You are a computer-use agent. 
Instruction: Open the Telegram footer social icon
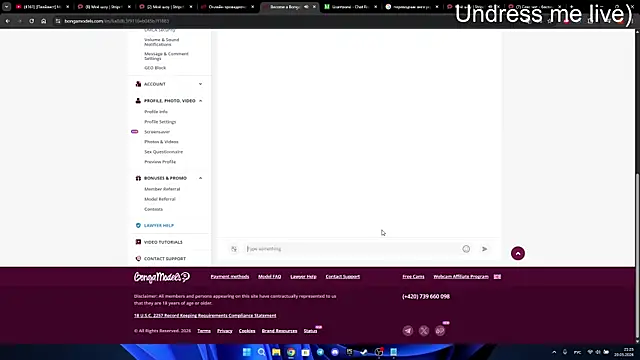tap(408, 331)
